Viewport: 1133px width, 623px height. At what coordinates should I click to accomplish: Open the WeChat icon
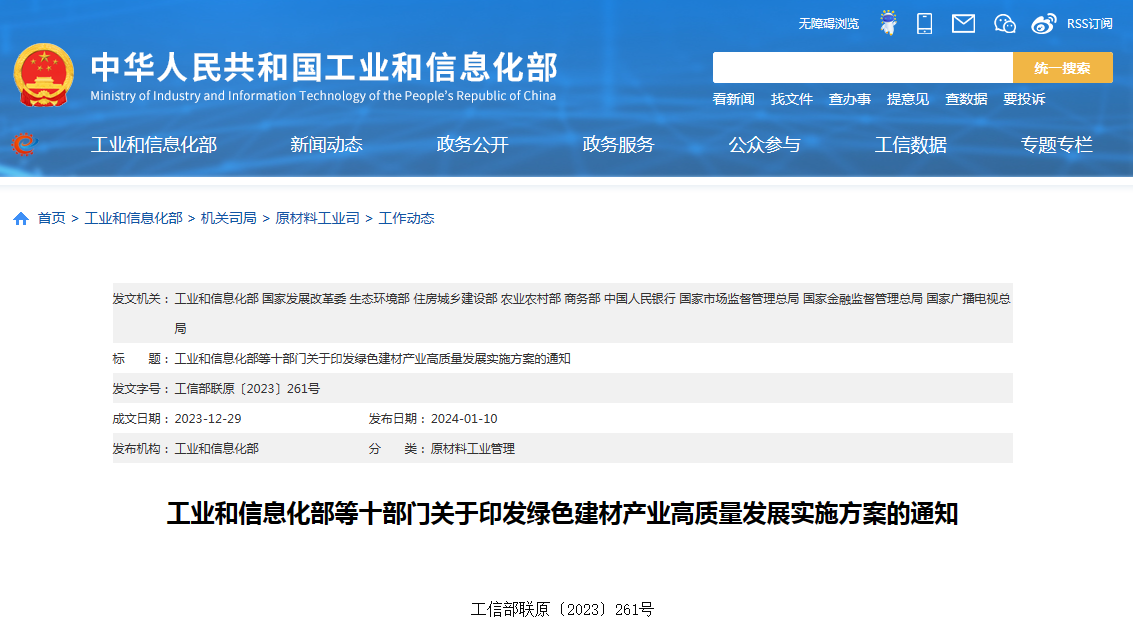pyautogui.click(x=1004, y=24)
